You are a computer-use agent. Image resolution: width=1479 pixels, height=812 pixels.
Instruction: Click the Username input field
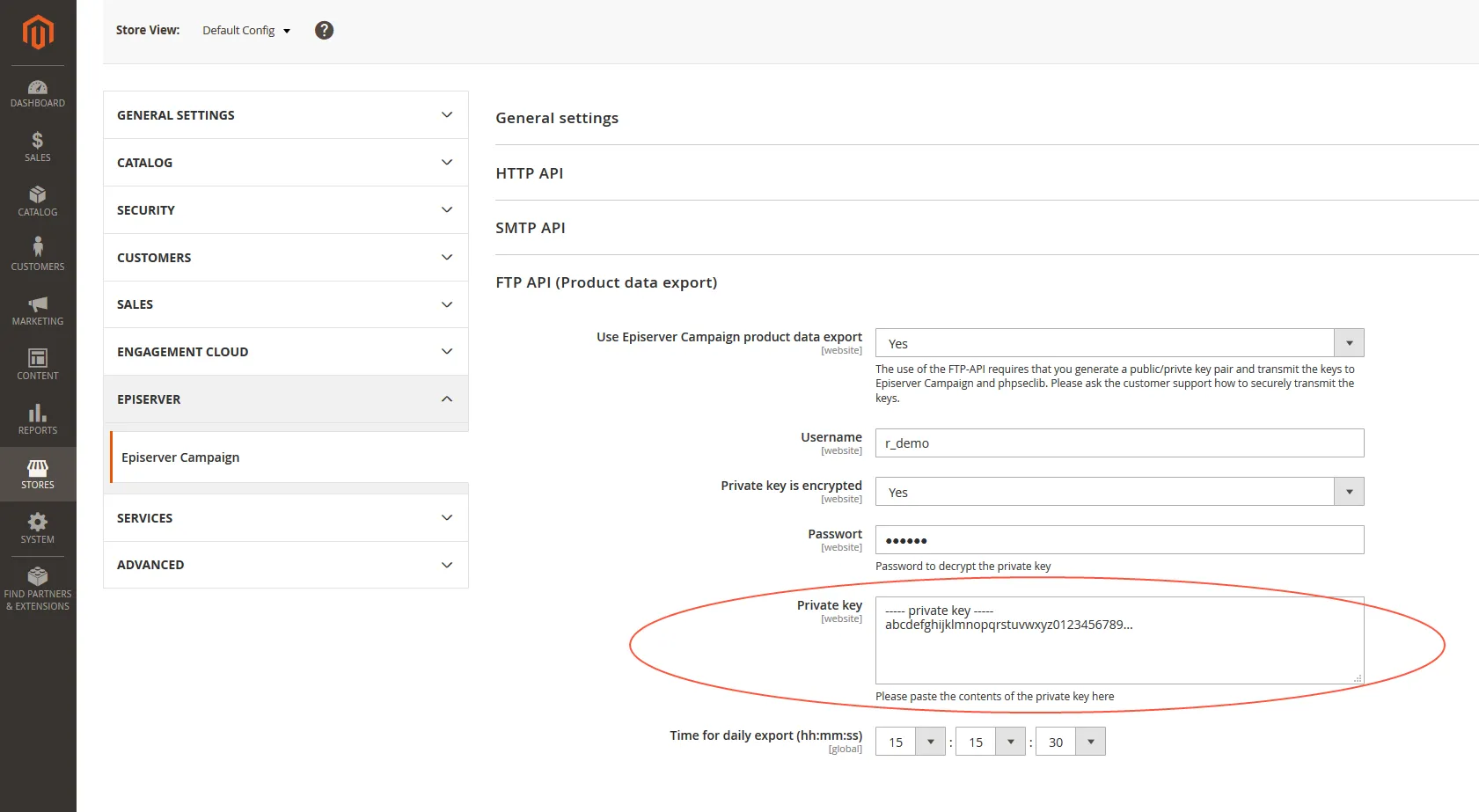point(1119,443)
